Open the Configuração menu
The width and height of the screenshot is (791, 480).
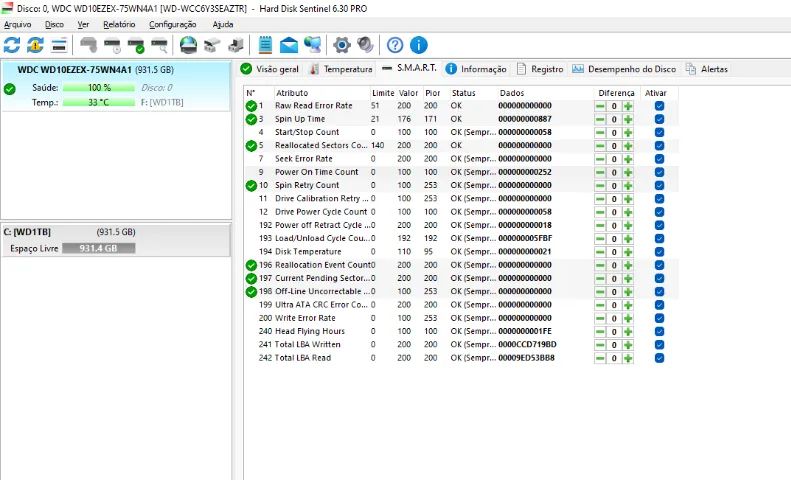[x=173, y=24]
